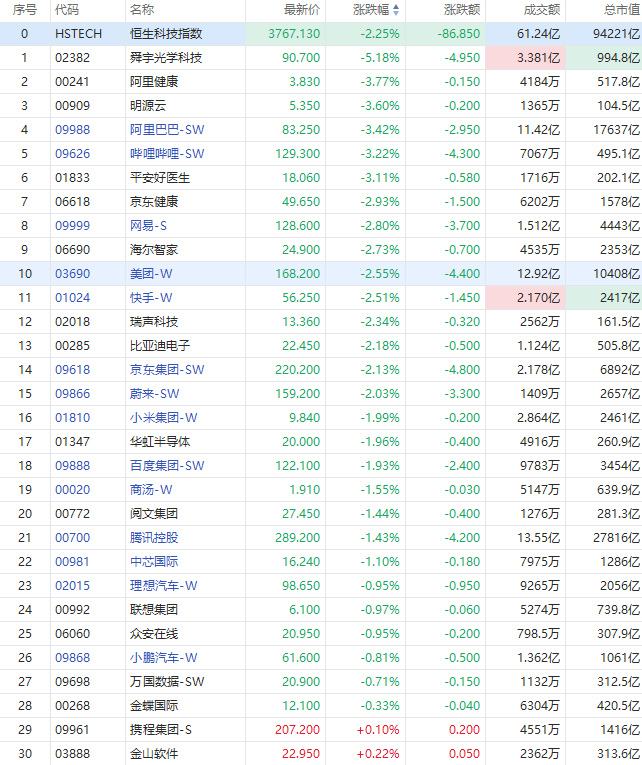Click stock code 02382
Screen dimensions: 642x765
(x=73, y=58)
